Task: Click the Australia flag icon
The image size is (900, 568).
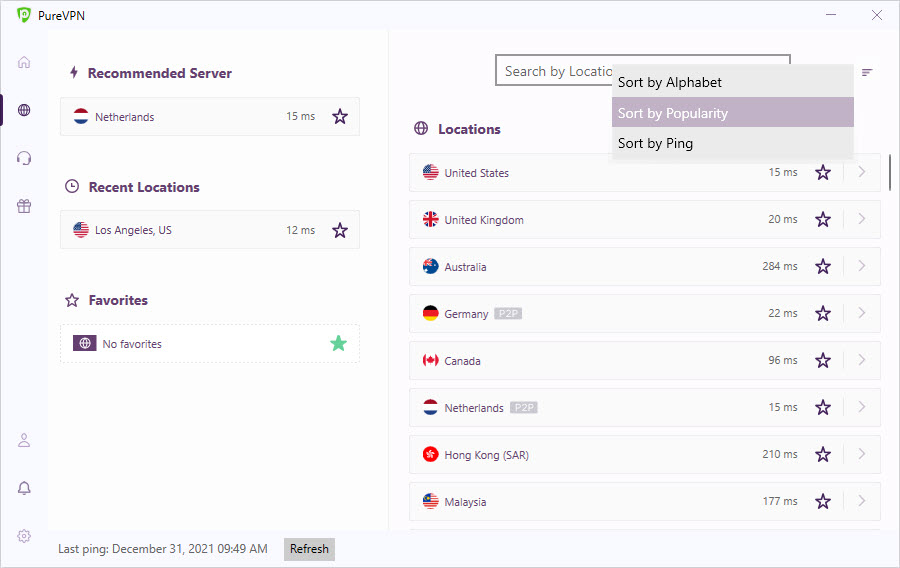Action: tap(430, 266)
